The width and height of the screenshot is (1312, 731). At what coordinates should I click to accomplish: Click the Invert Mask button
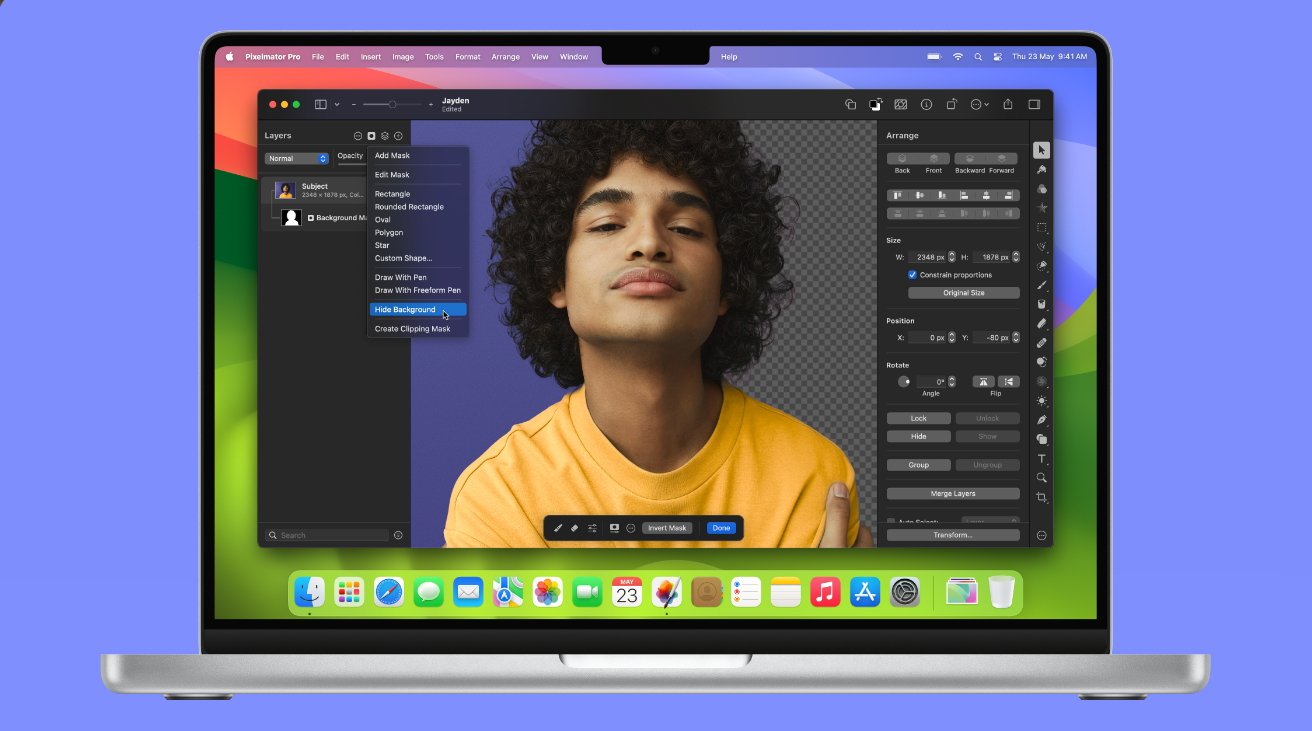pos(667,528)
